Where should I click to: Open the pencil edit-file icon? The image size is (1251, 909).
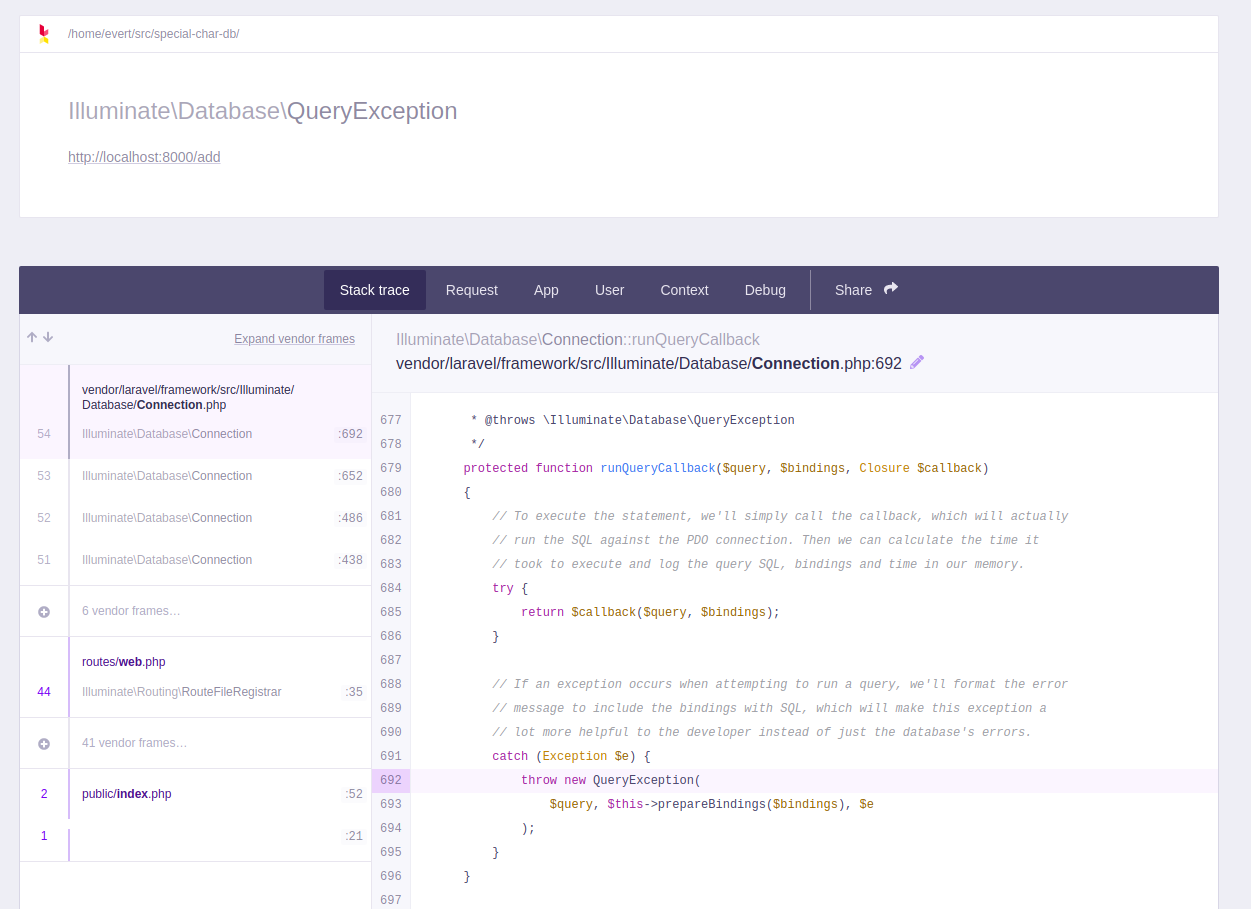click(x=917, y=362)
